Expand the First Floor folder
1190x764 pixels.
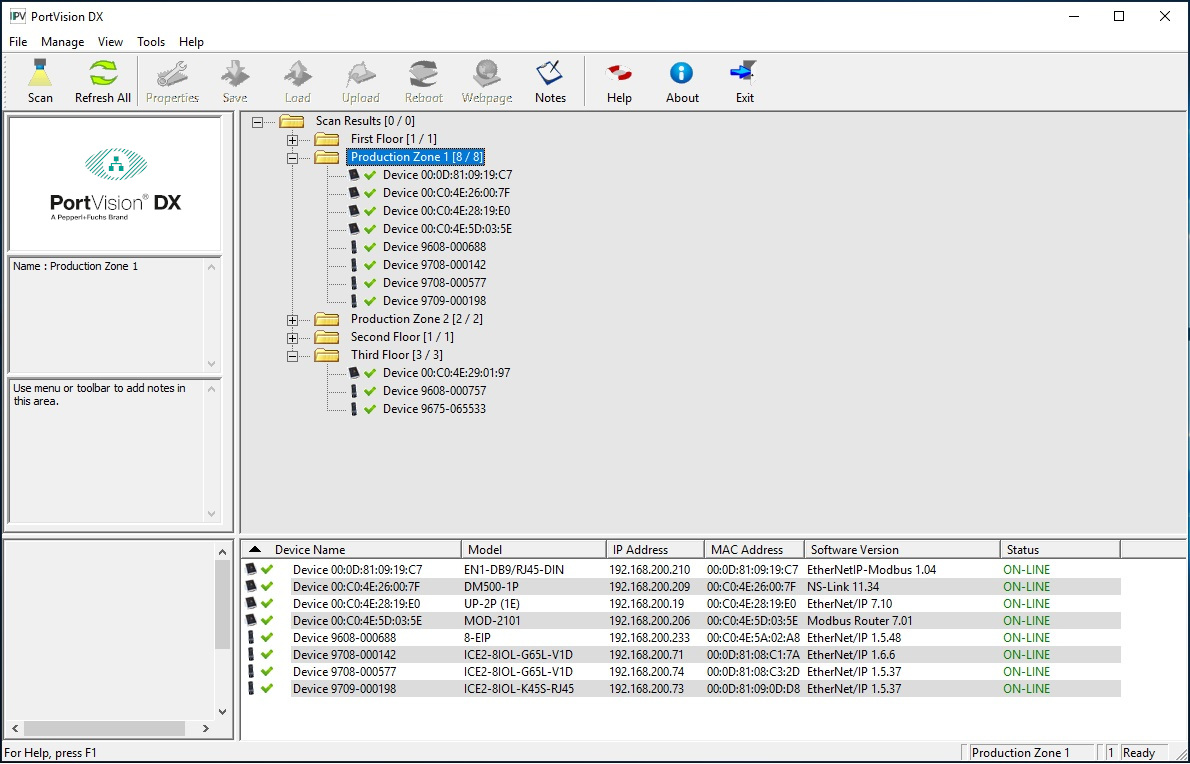coord(292,140)
